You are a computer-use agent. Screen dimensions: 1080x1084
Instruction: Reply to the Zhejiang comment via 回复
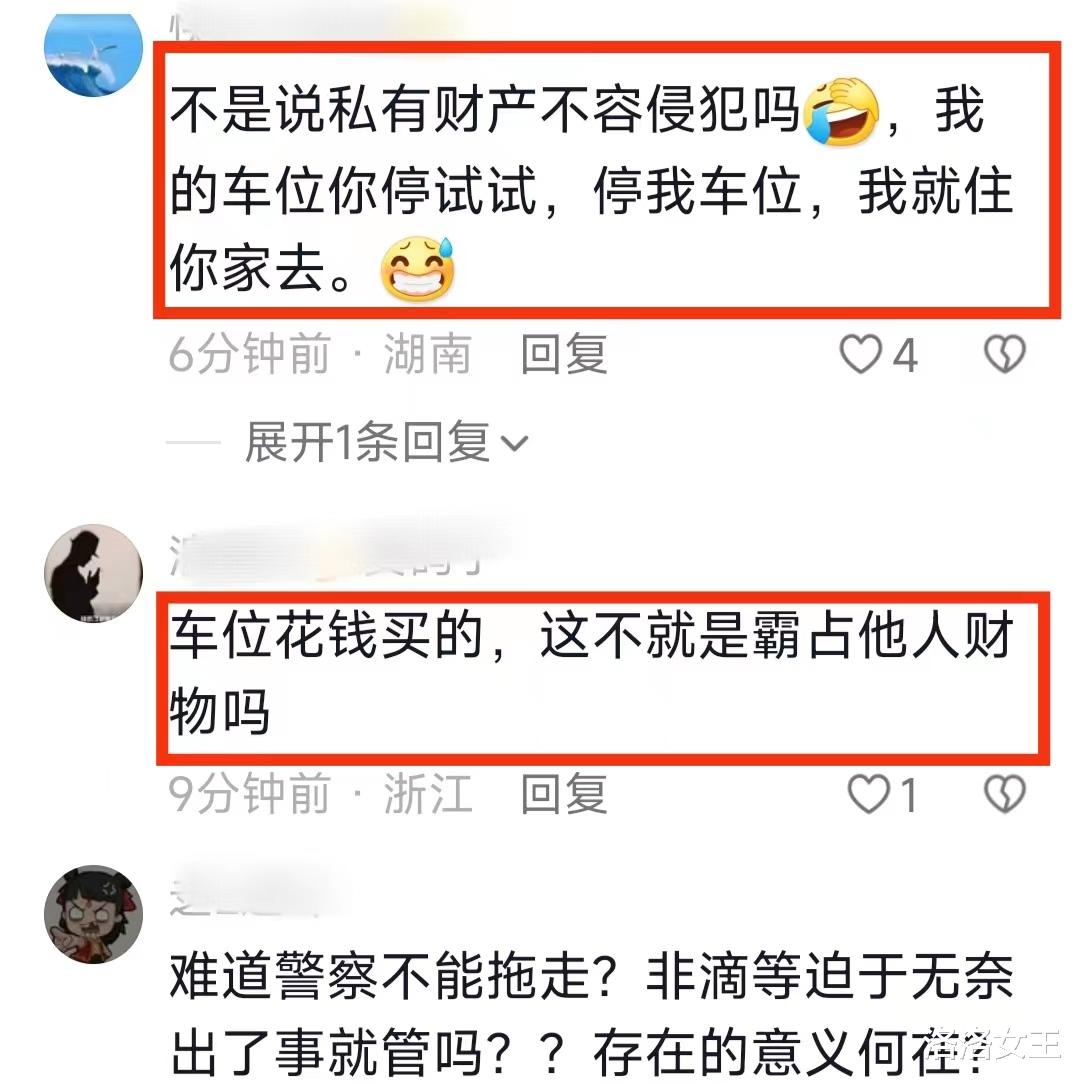[564, 793]
